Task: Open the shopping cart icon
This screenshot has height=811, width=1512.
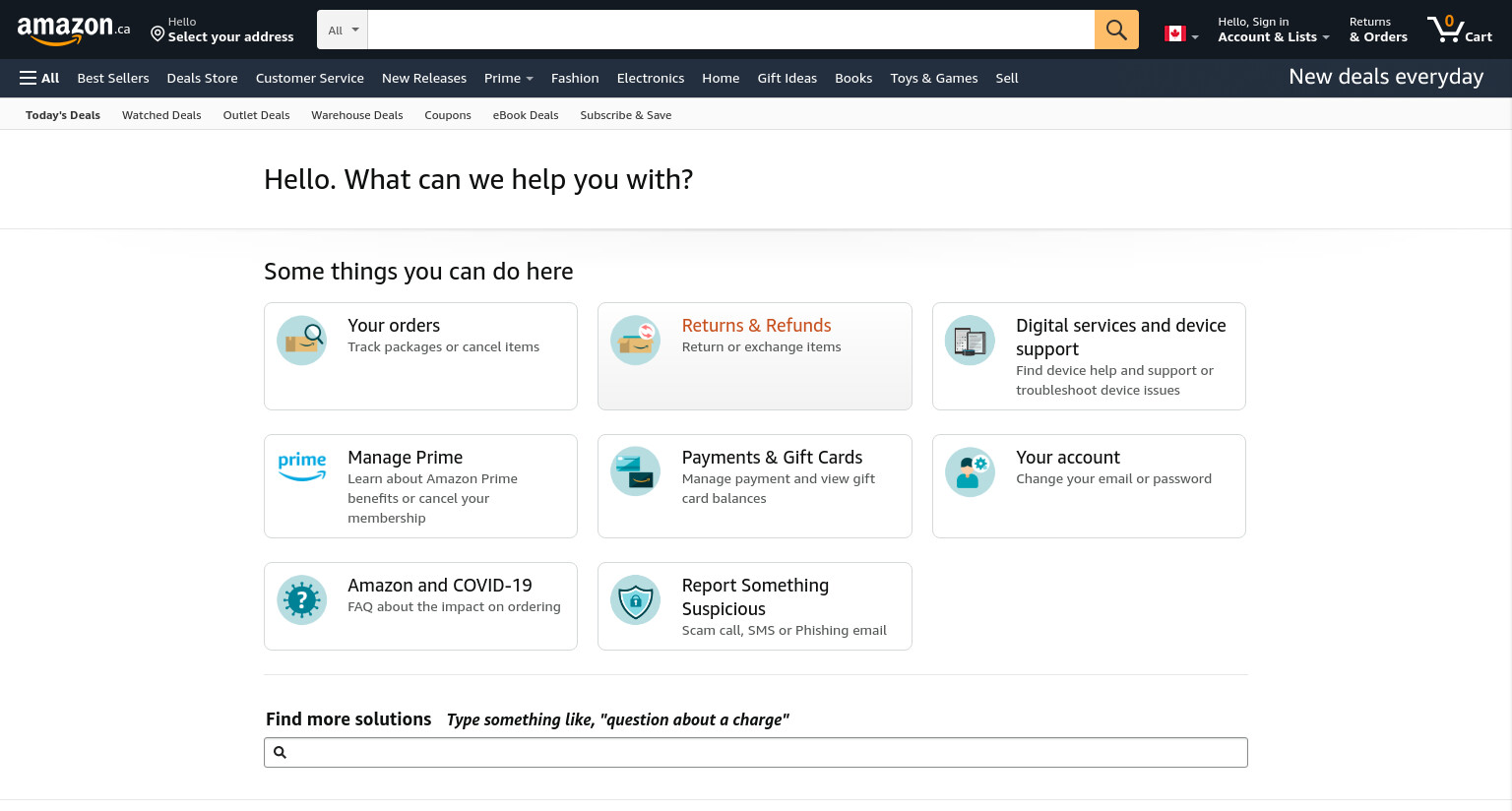Action: tap(1446, 29)
